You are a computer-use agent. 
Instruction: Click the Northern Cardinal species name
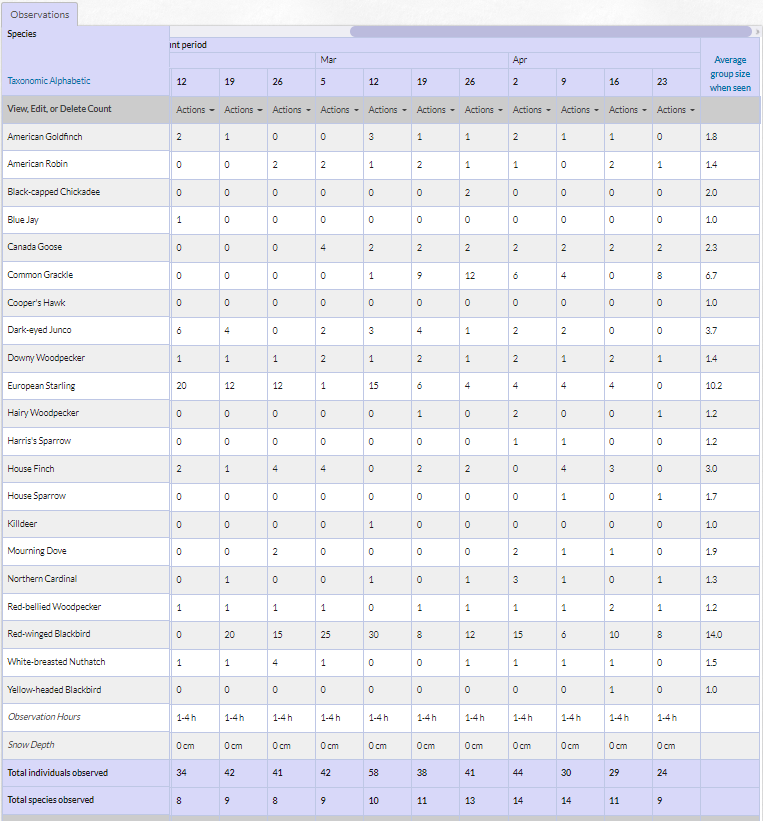pyautogui.click(x=42, y=579)
